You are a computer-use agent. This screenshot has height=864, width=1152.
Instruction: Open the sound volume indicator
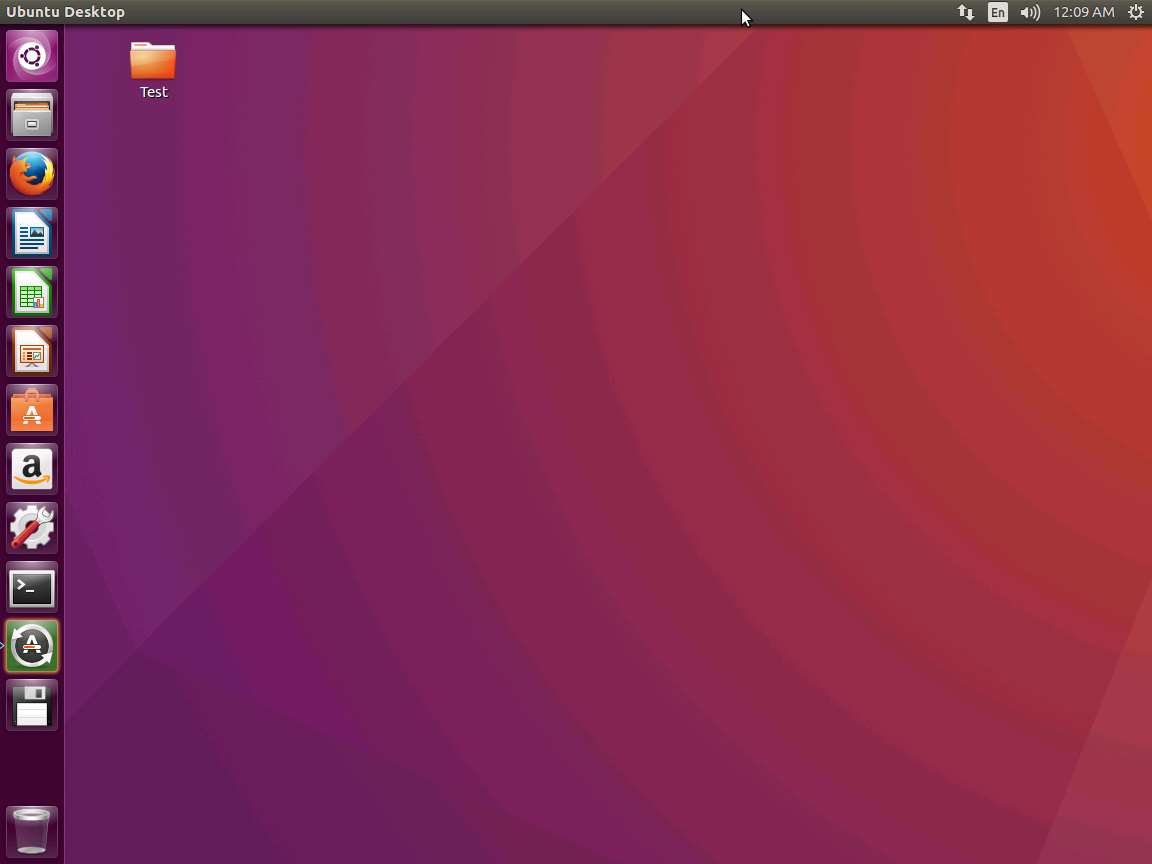(x=1030, y=12)
